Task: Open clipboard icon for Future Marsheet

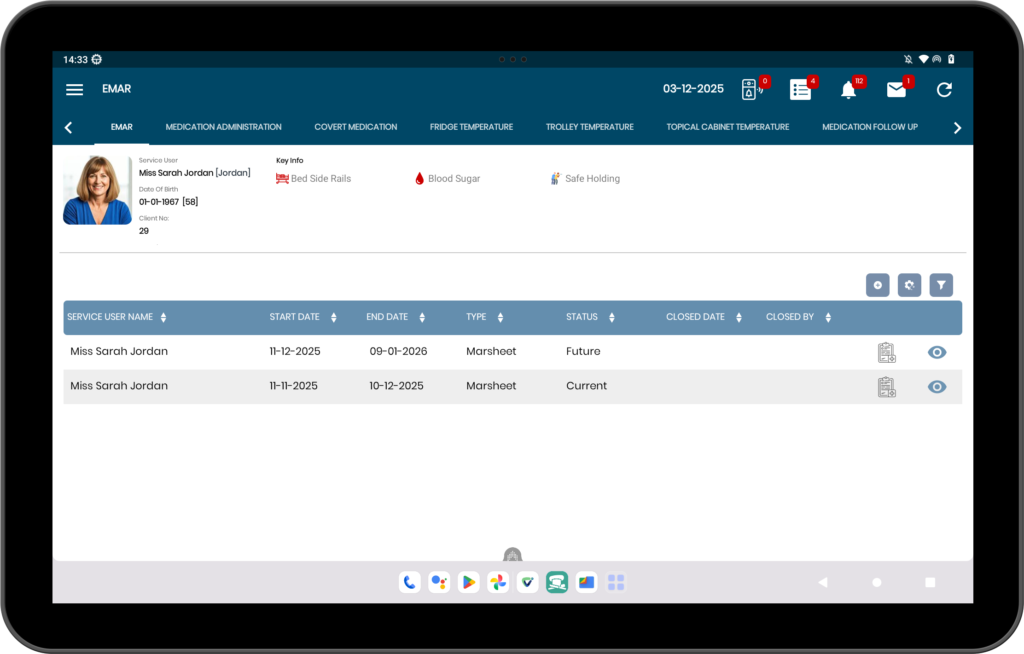Action: pos(886,352)
